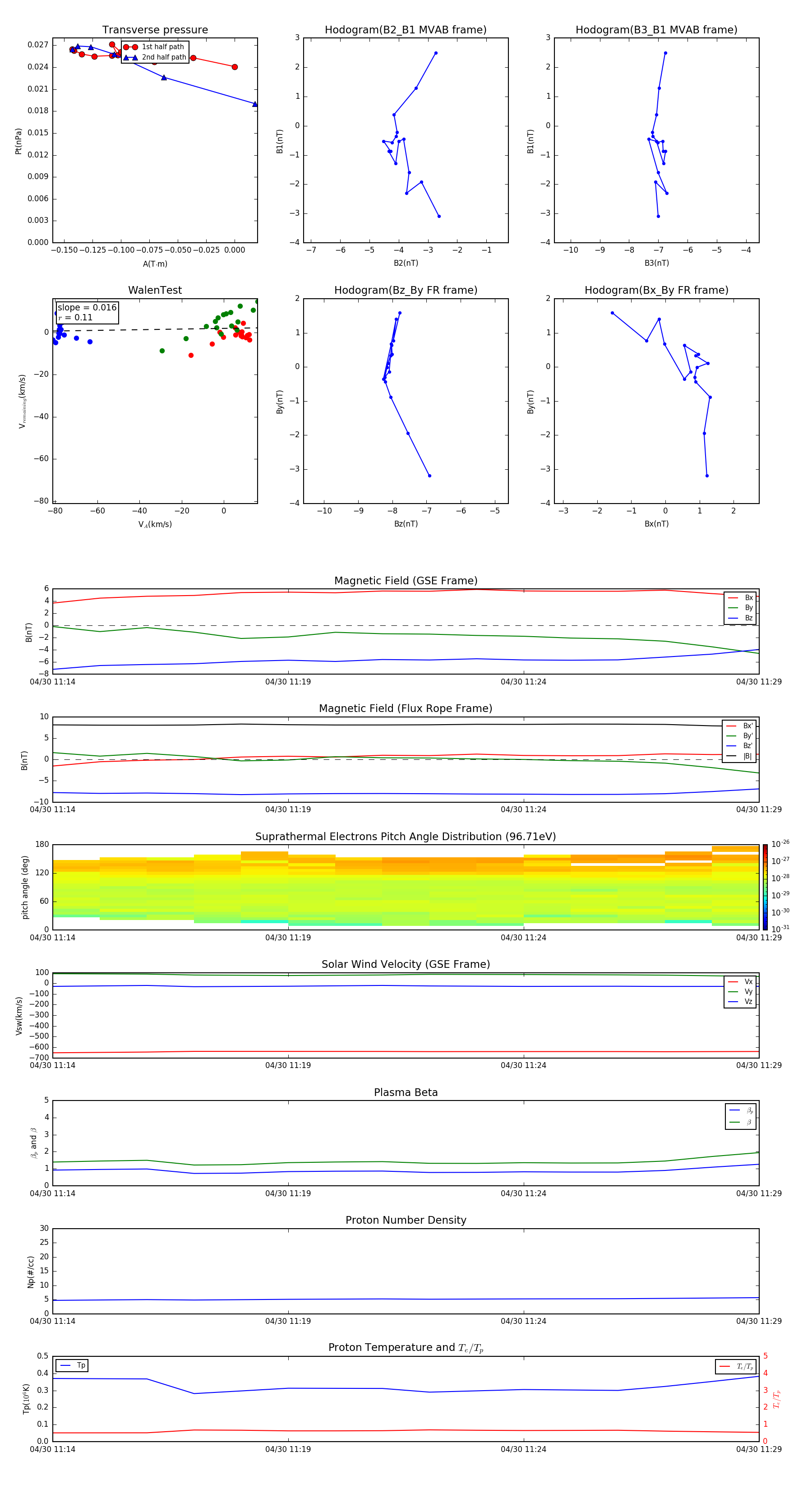Click the "Hodogram(B2_B1 MVAB frame)" title
The image size is (812, 1489).
coord(406,30)
